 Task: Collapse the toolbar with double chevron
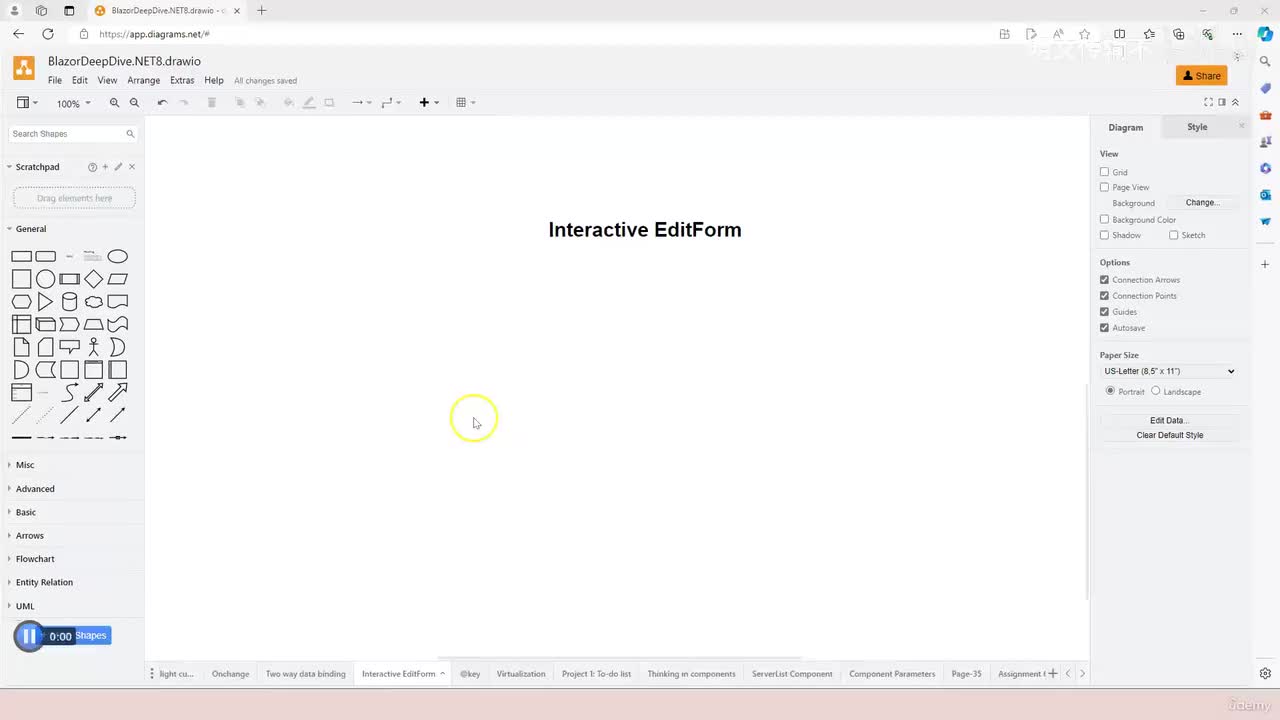pyautogui.click(x=1235, y=102)
